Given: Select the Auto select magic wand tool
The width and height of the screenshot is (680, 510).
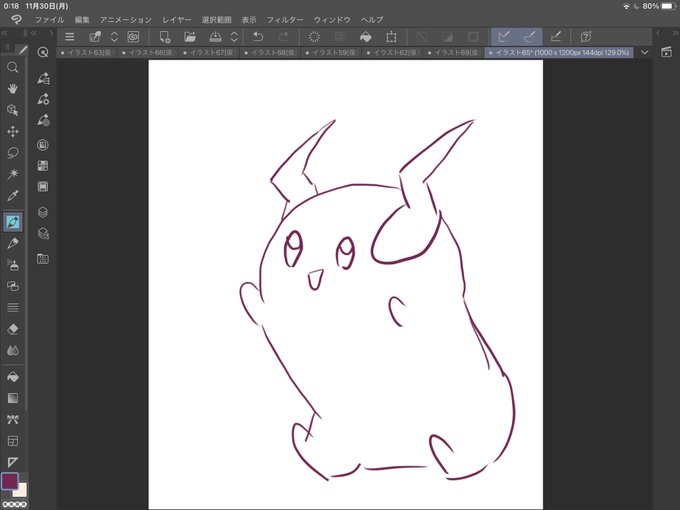Looking at the screenshot, I should pyautogui.click(x=13, y=174).
